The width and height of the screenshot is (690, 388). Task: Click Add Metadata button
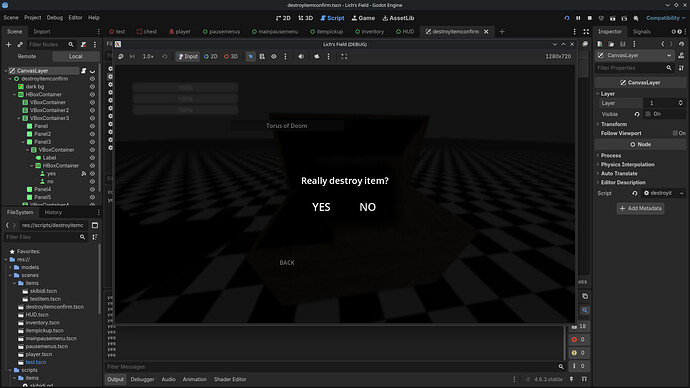pyautogui.click(x=640, y=209)
